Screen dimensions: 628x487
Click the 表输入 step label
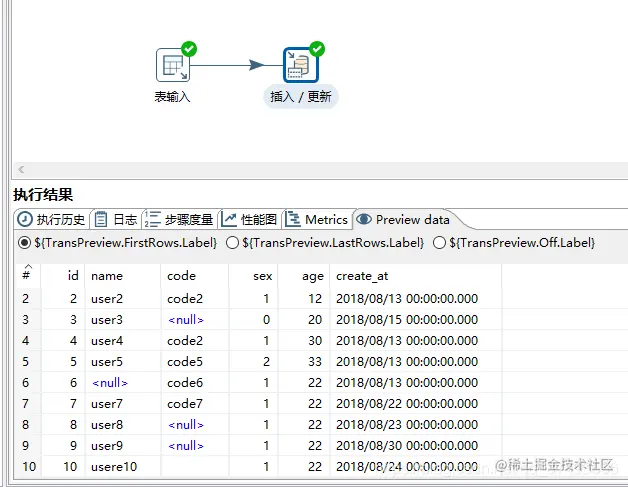pos(172,97)
